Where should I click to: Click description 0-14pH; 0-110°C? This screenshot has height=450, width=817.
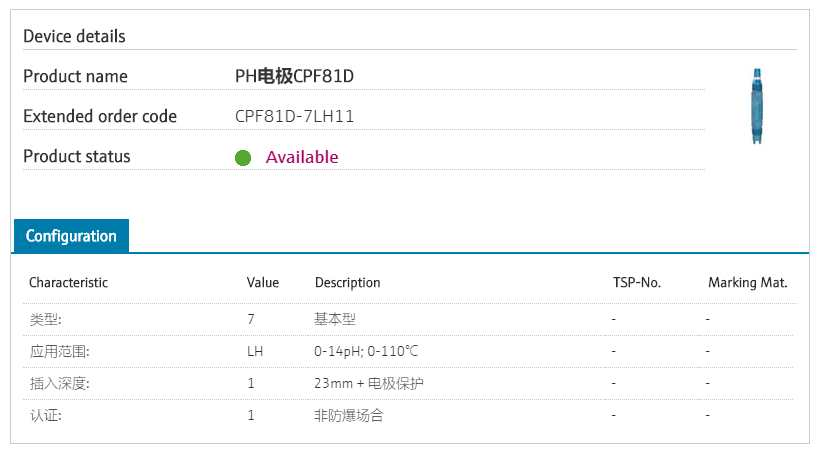(x=366, y=352)
